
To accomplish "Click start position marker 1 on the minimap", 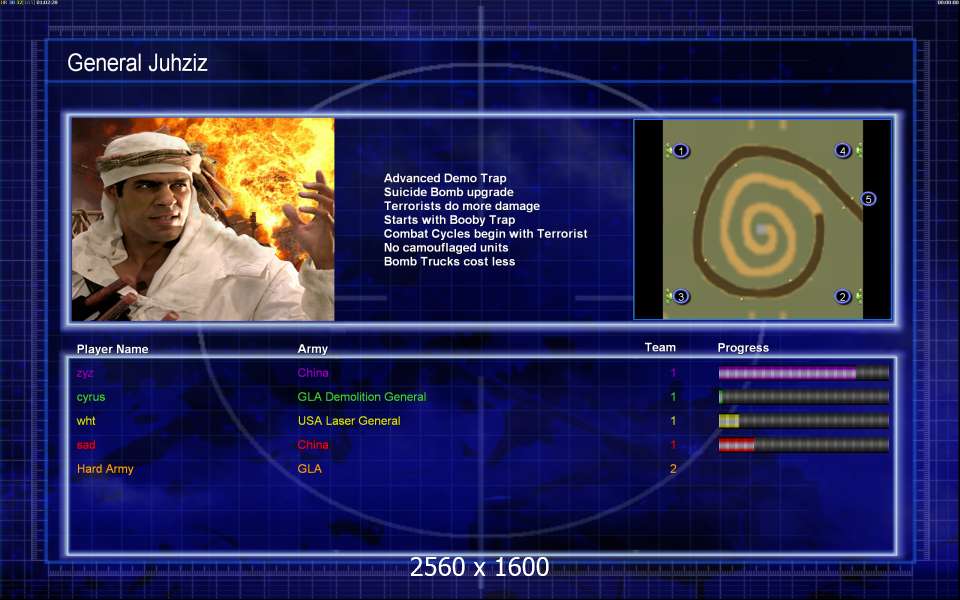I will coord(681,151).
